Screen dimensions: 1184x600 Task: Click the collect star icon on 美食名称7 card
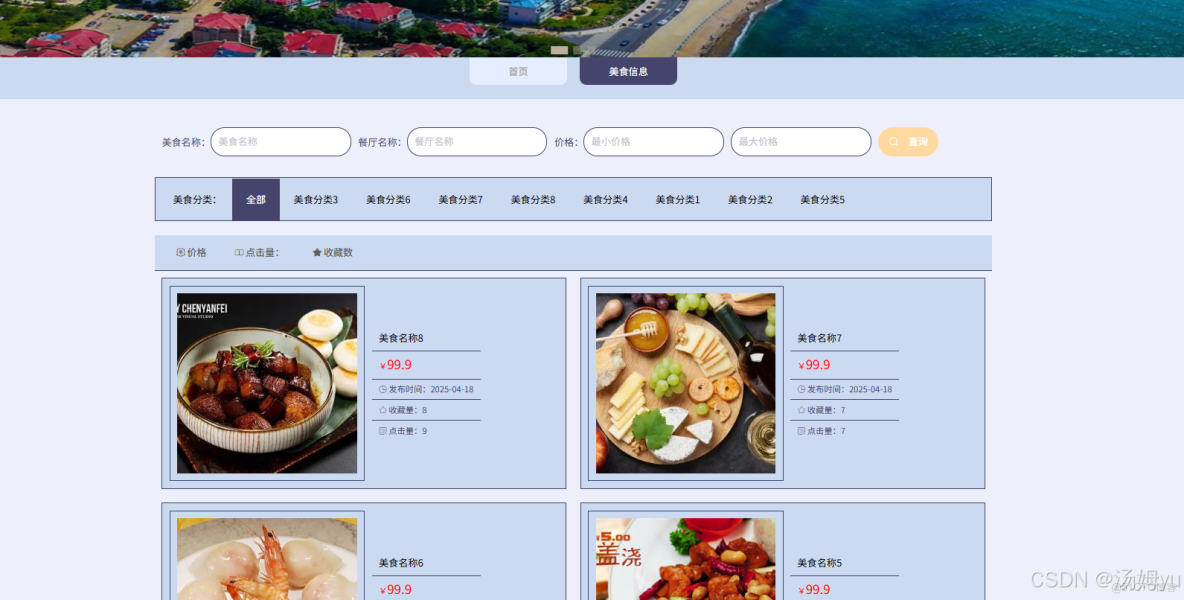(x=800, y=409)
